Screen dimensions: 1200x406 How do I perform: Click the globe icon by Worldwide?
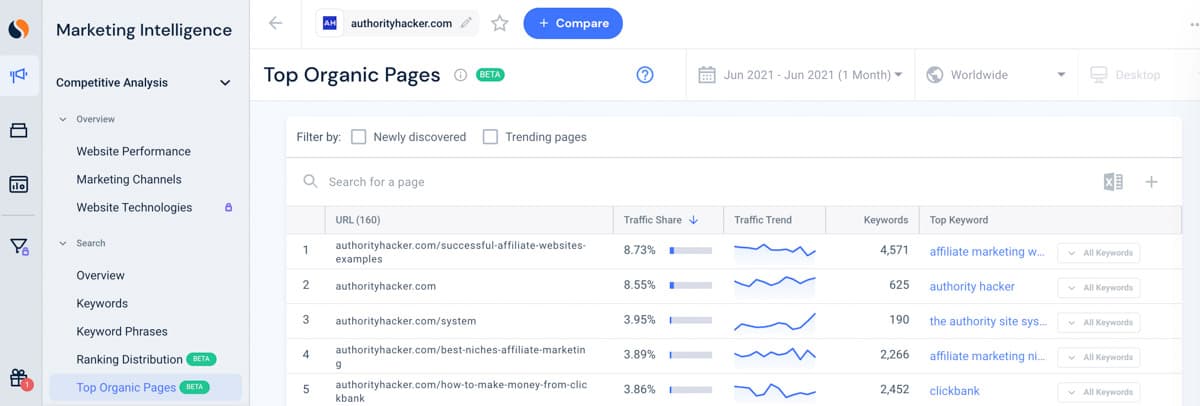click(935, 75)
